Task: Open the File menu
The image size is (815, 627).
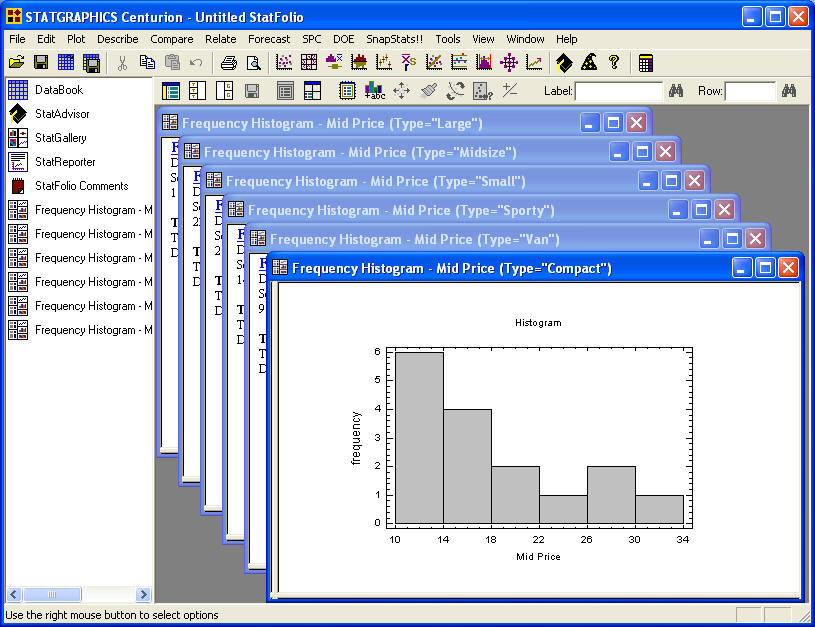Action: pos(17,39)
